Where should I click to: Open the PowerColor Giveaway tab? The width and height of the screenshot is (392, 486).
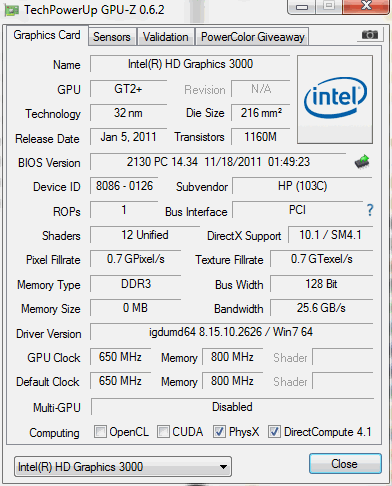click(252, 37)
